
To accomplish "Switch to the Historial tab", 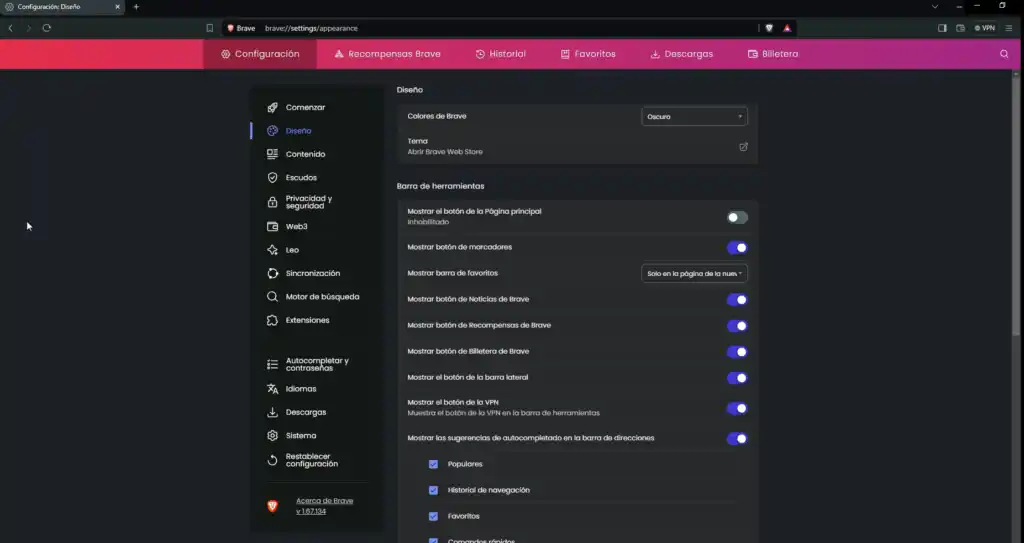I will click(x=500, y=54).
